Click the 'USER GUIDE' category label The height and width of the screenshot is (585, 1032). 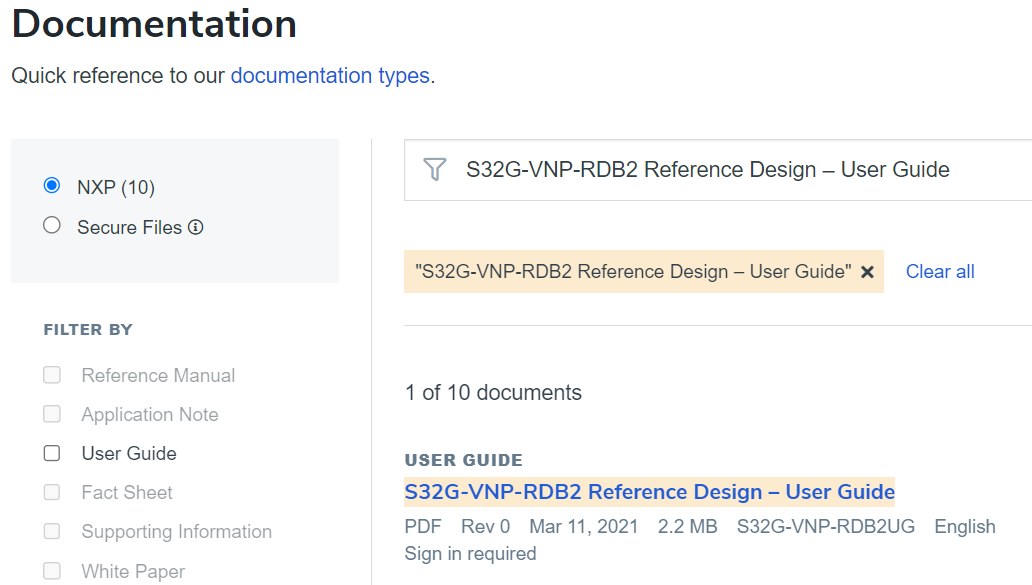coord(464,460)
